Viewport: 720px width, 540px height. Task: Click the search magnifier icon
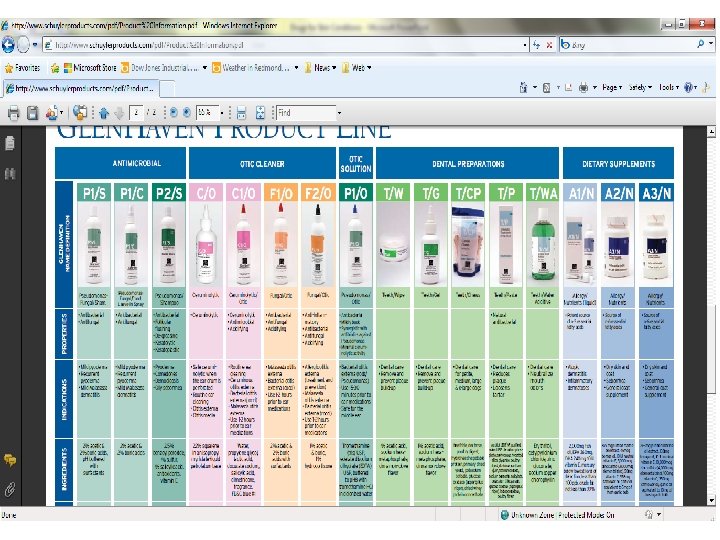[700, 44]
